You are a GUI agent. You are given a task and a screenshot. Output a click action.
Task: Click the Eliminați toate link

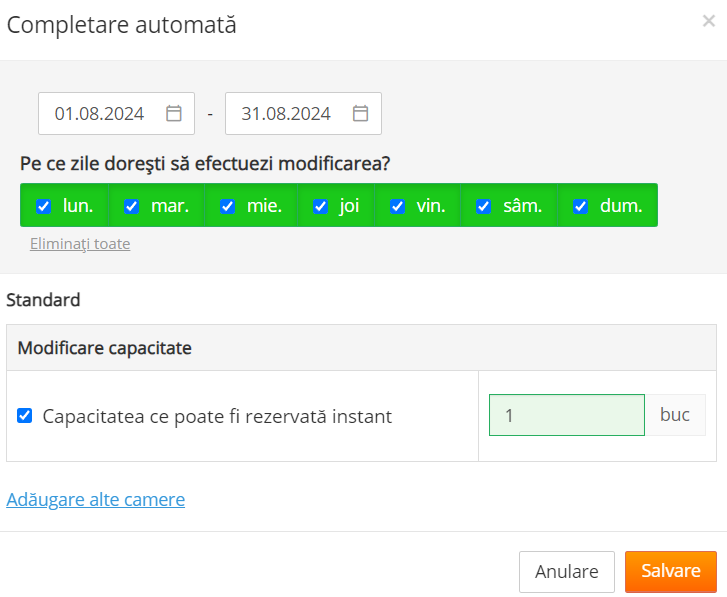(x=80, y=244)
